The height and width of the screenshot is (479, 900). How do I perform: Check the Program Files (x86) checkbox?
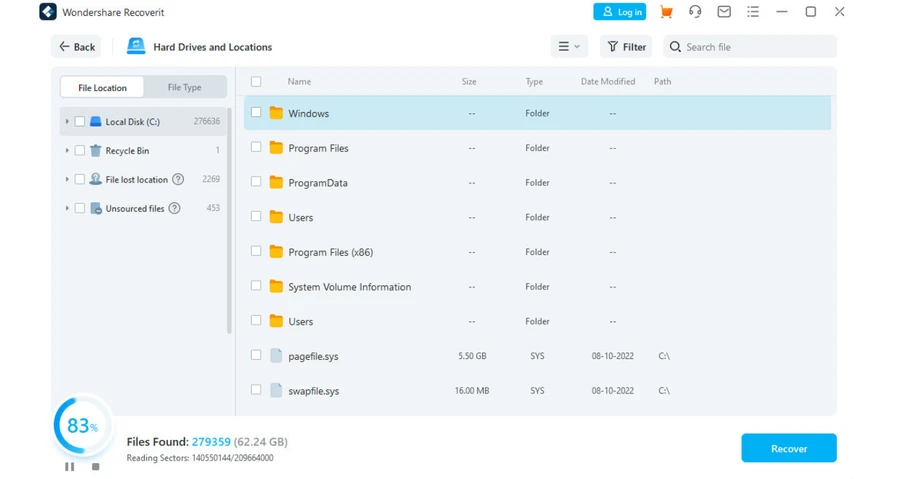(x=256, y=251)
